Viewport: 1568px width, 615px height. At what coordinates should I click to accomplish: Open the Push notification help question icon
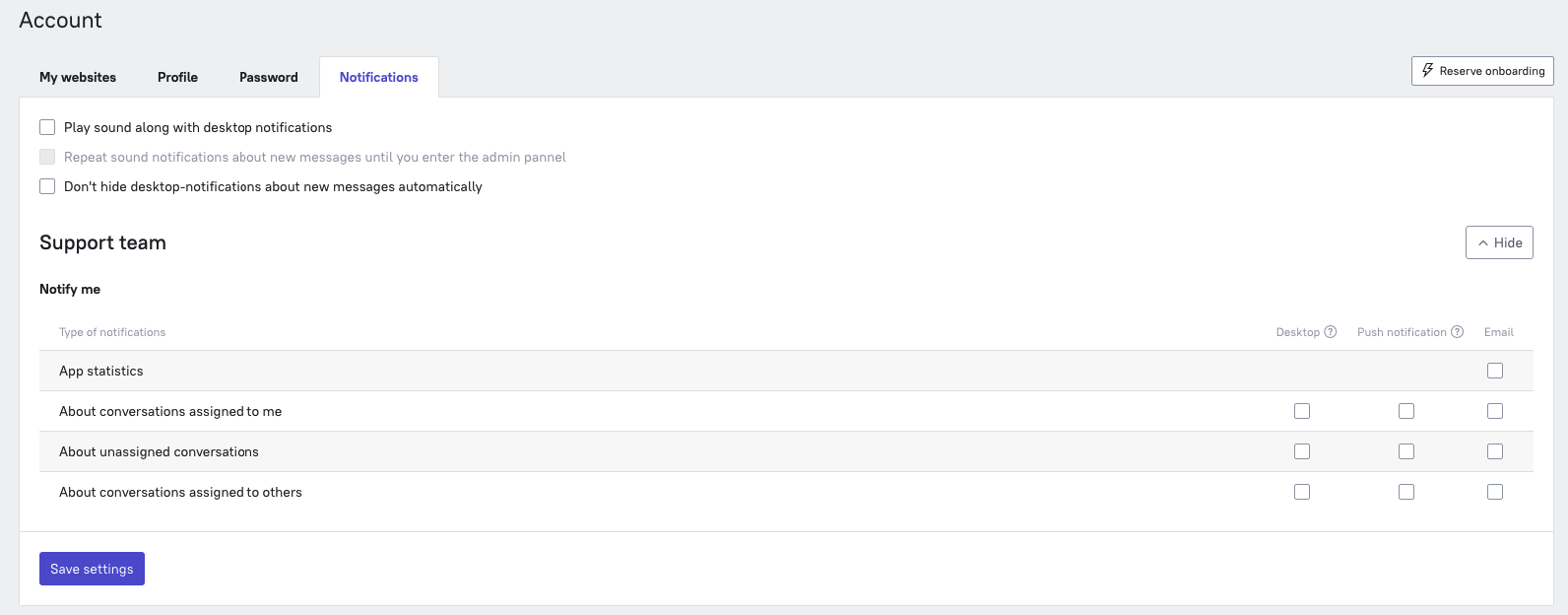coord(1458,332)
